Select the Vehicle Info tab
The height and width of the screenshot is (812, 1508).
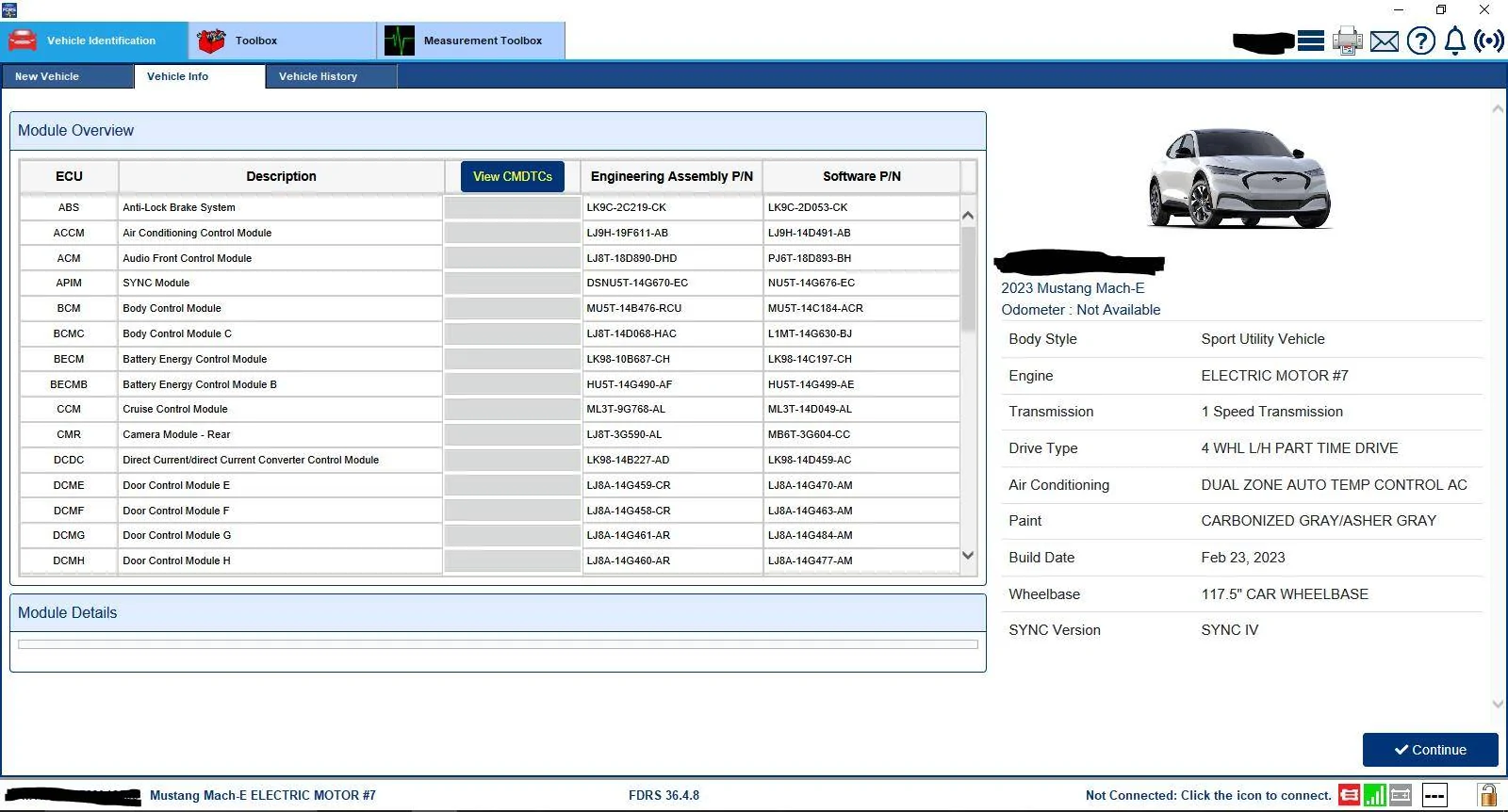click(199, 76)
